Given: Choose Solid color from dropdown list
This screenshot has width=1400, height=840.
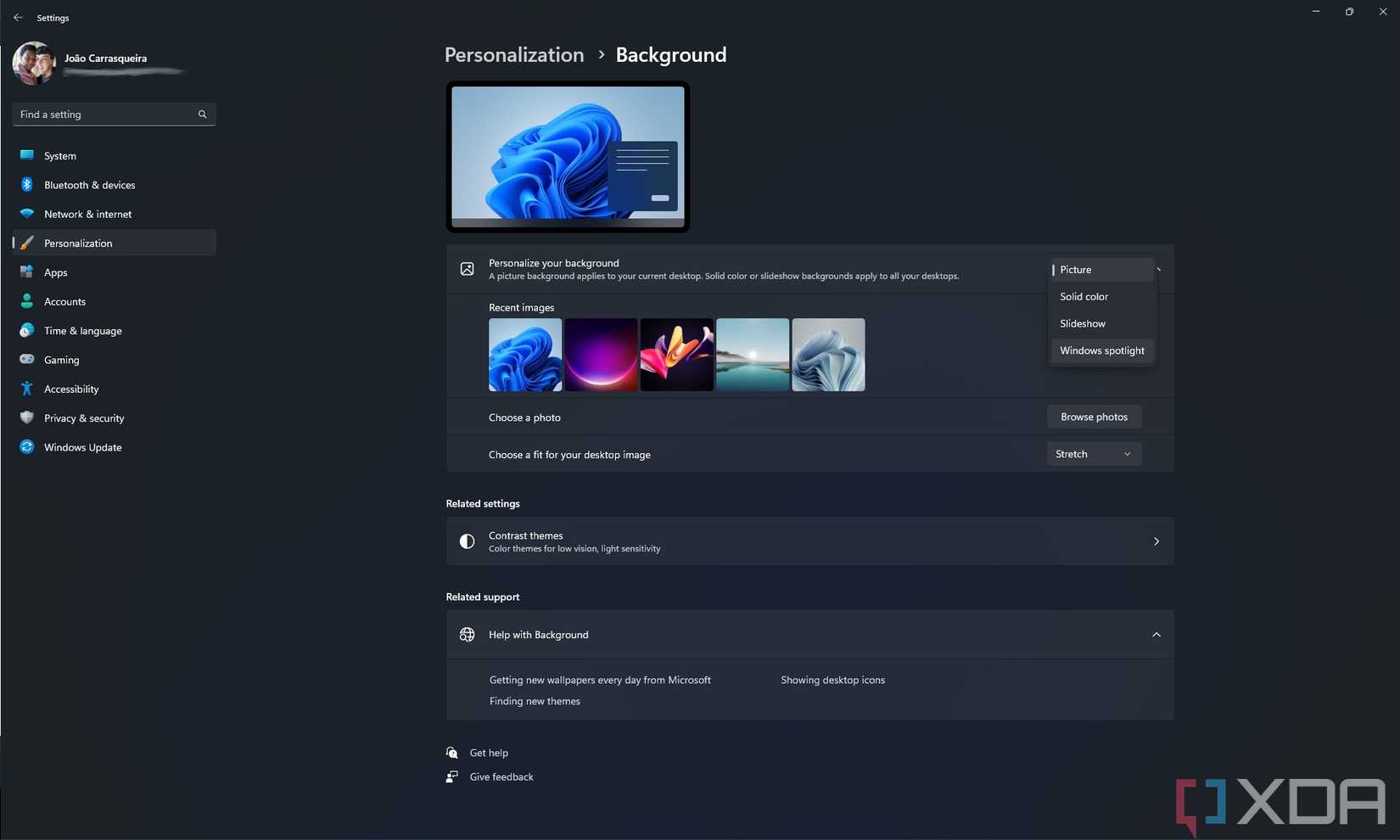Looking at the screenshot, I should pos(1102,296).
